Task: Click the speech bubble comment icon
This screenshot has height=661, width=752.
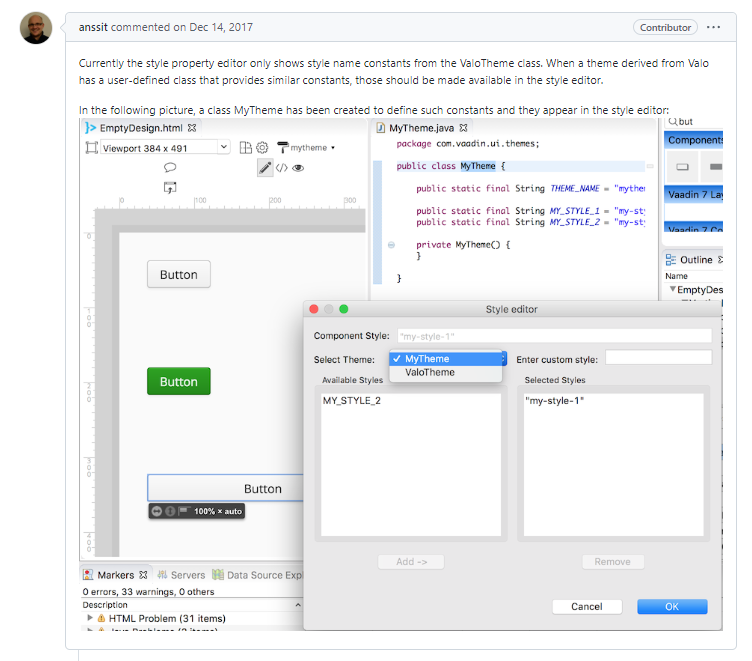Action: tap(170, 168)
